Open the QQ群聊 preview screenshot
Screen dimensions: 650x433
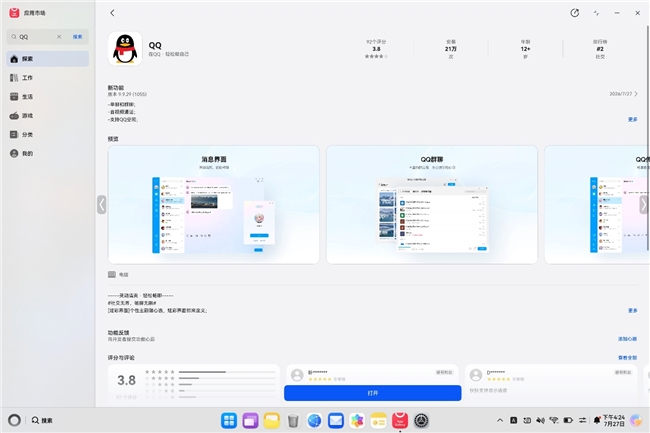432,205
